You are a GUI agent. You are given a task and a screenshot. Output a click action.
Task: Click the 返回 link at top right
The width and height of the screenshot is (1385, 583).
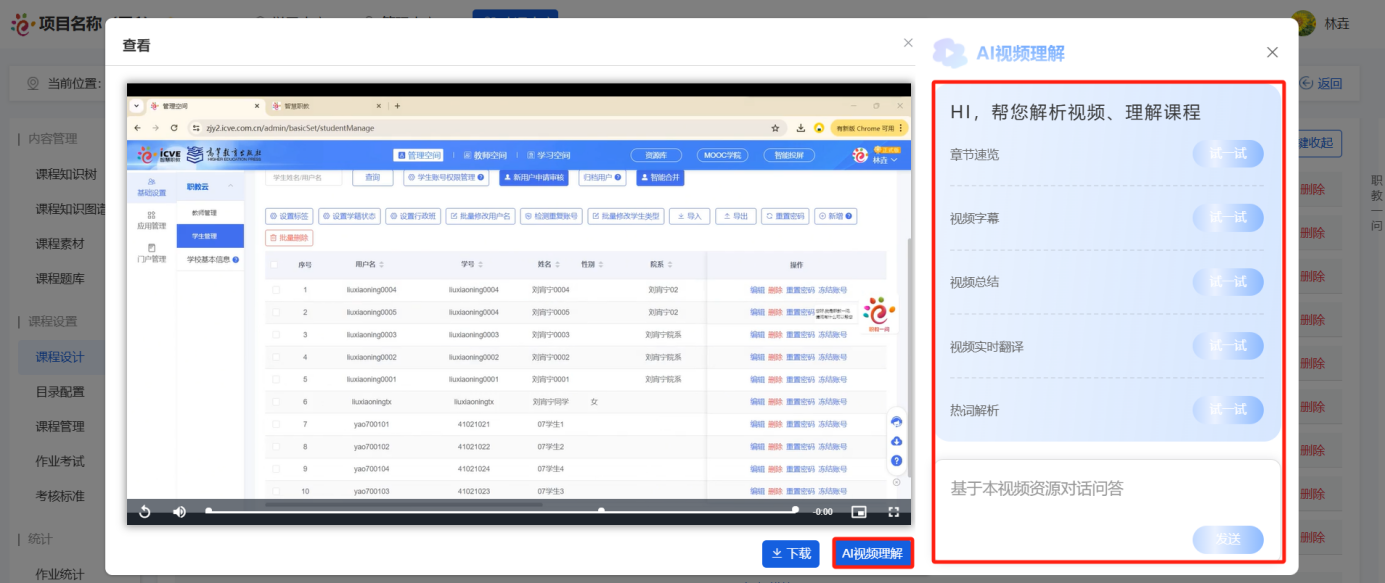(1322, 84)
